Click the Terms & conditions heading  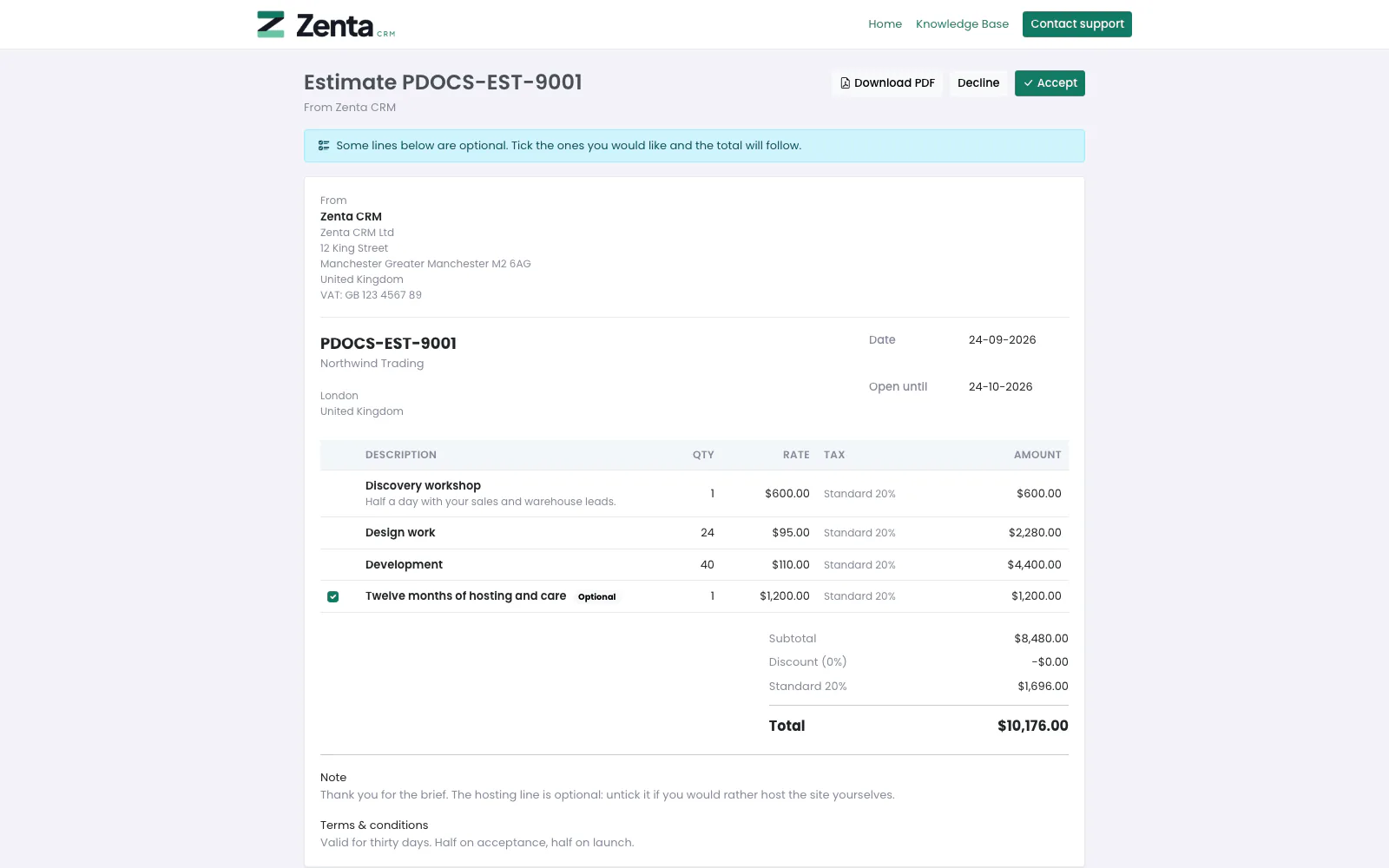374,825
